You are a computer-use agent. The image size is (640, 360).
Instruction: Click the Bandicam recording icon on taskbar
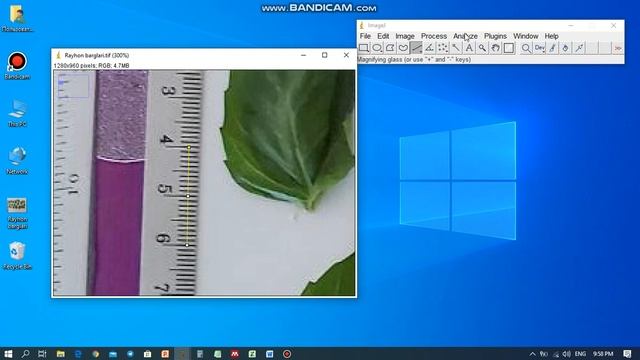287,354
